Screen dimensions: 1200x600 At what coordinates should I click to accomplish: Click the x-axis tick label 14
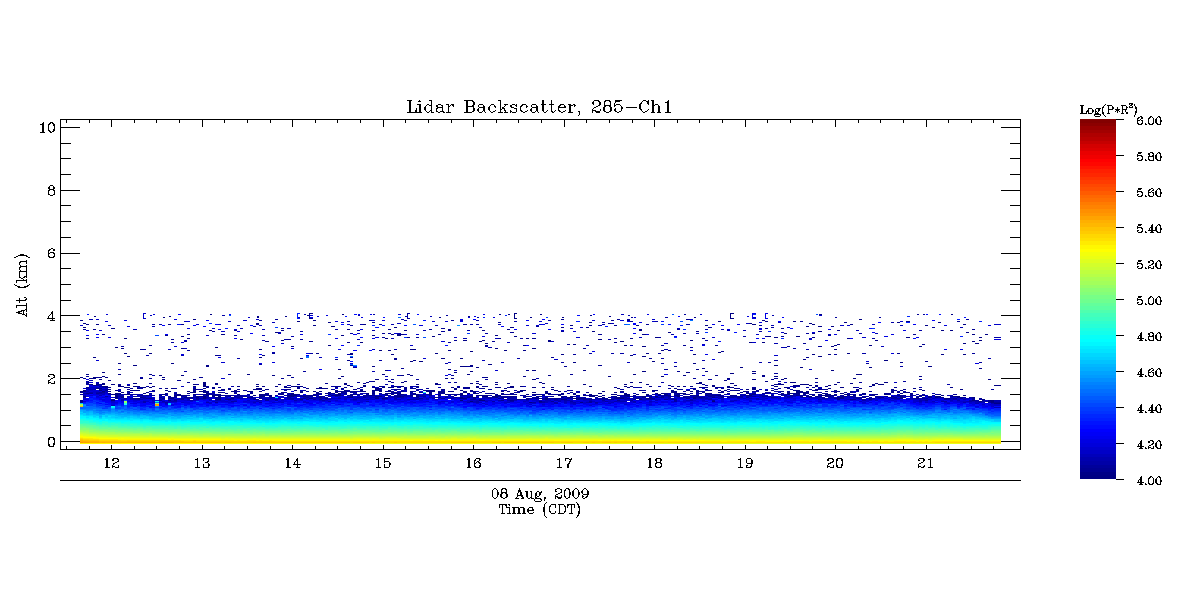pyautogui.click(x=292, y=463)
